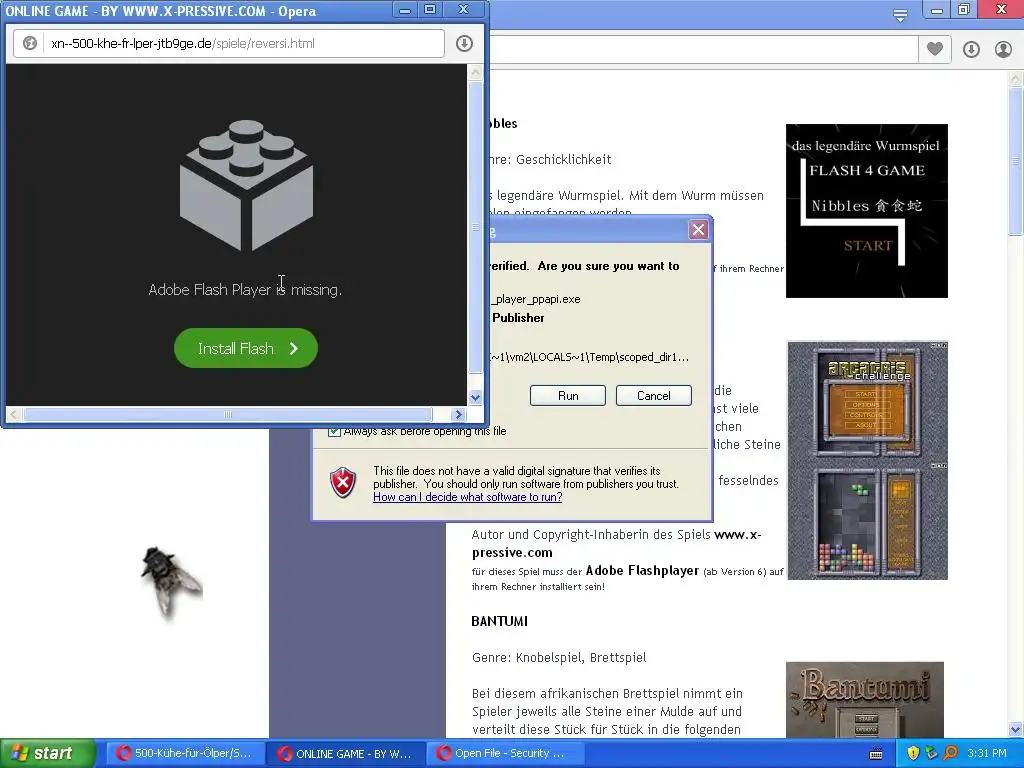The height and width of the screenshot is (768, 1024).
Task: Click the 'Genre: Geschicklichkeit' text on page
Action: pyautogui.click(x=550, y=159)
